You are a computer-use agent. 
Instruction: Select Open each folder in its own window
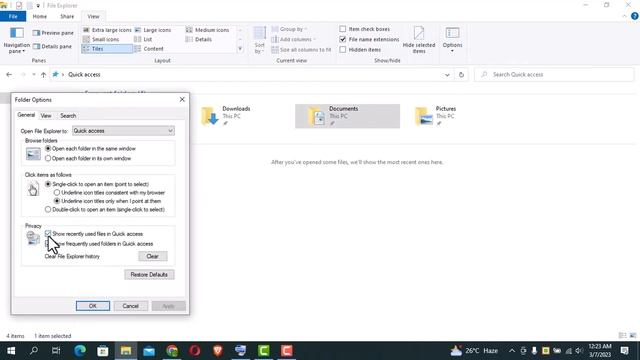pyautogui.click(x=48, y=158)
